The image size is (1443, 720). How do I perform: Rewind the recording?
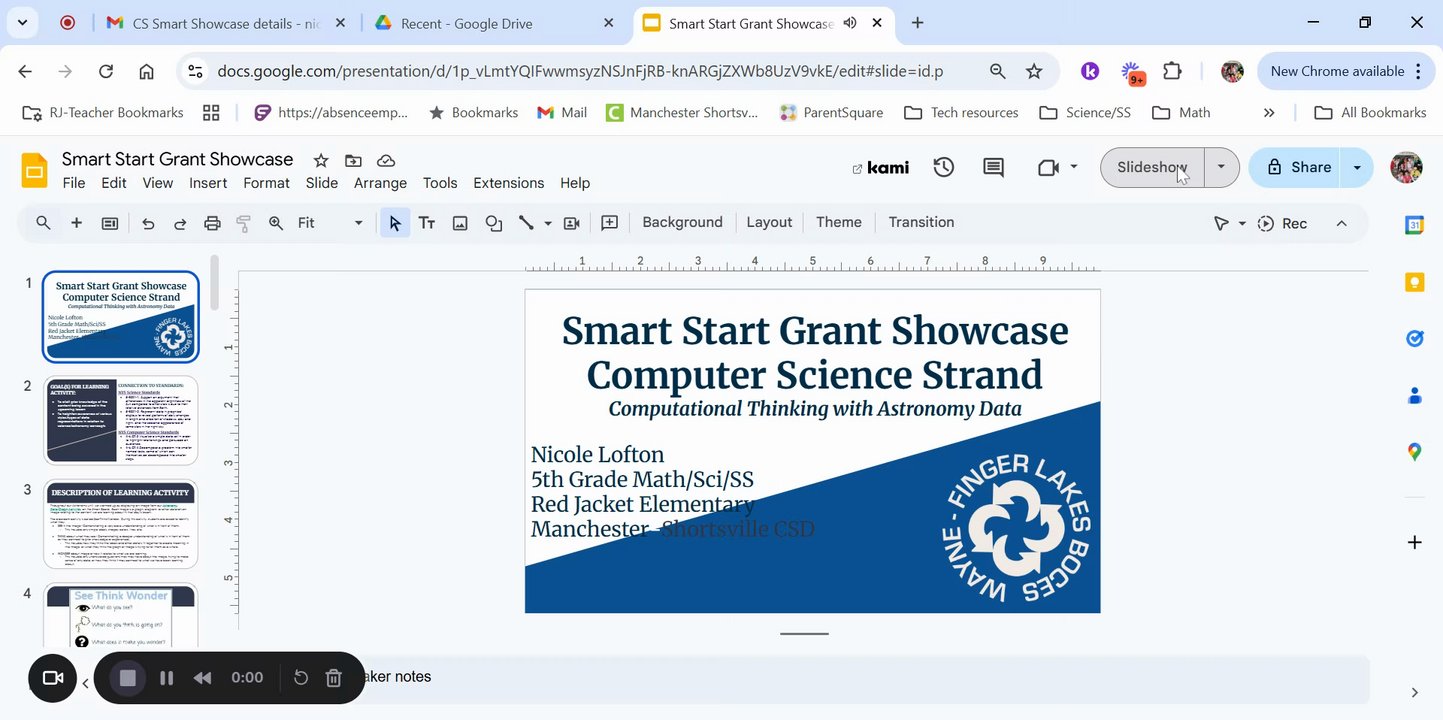(x=202, y=678)
